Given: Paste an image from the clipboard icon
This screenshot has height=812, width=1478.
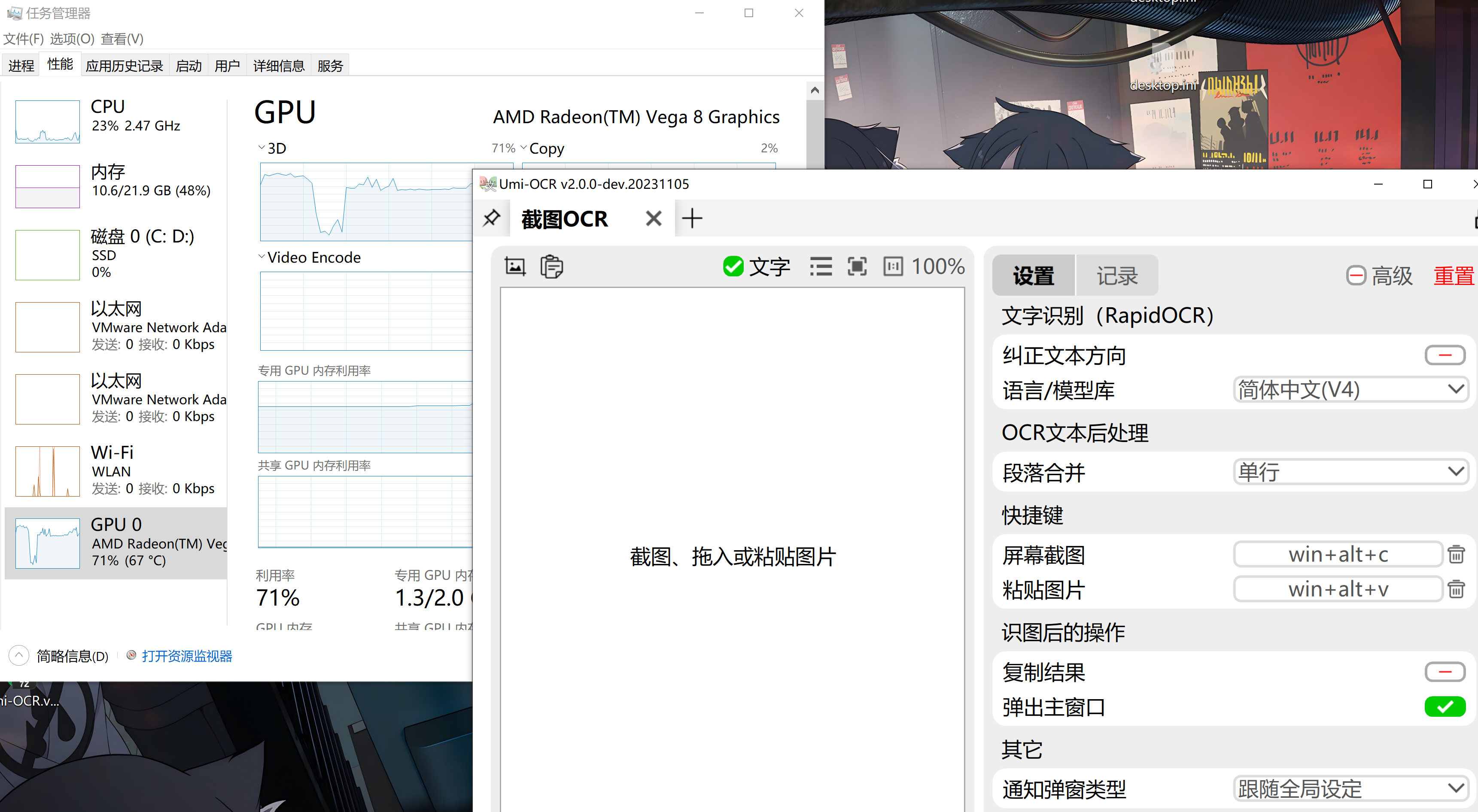Looking at the screenshot, I should [551, 266].
